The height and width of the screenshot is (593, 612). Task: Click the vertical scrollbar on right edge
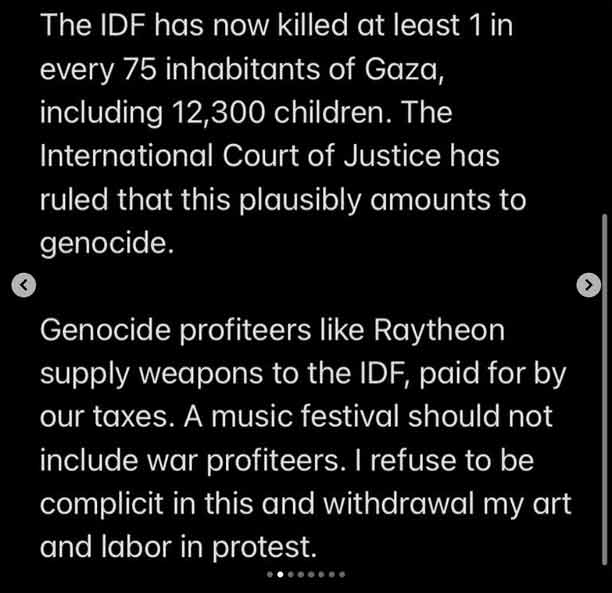[x=605, y=390]
